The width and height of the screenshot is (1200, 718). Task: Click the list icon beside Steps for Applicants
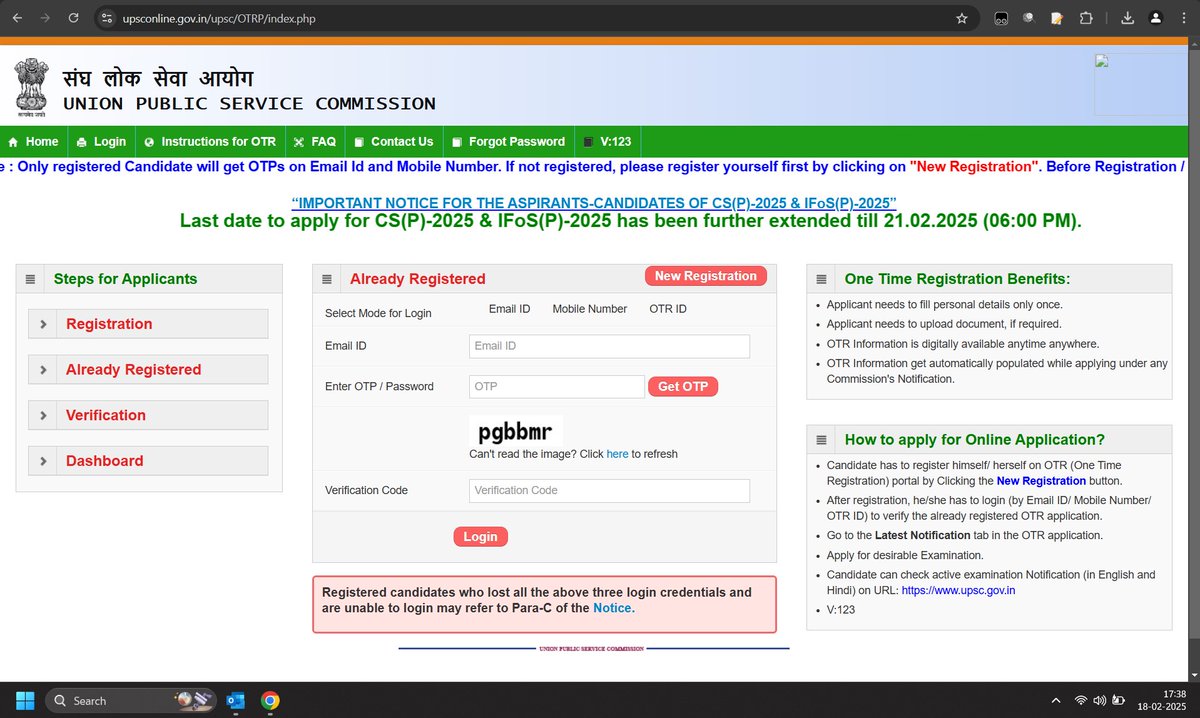[x=30, y=280]
